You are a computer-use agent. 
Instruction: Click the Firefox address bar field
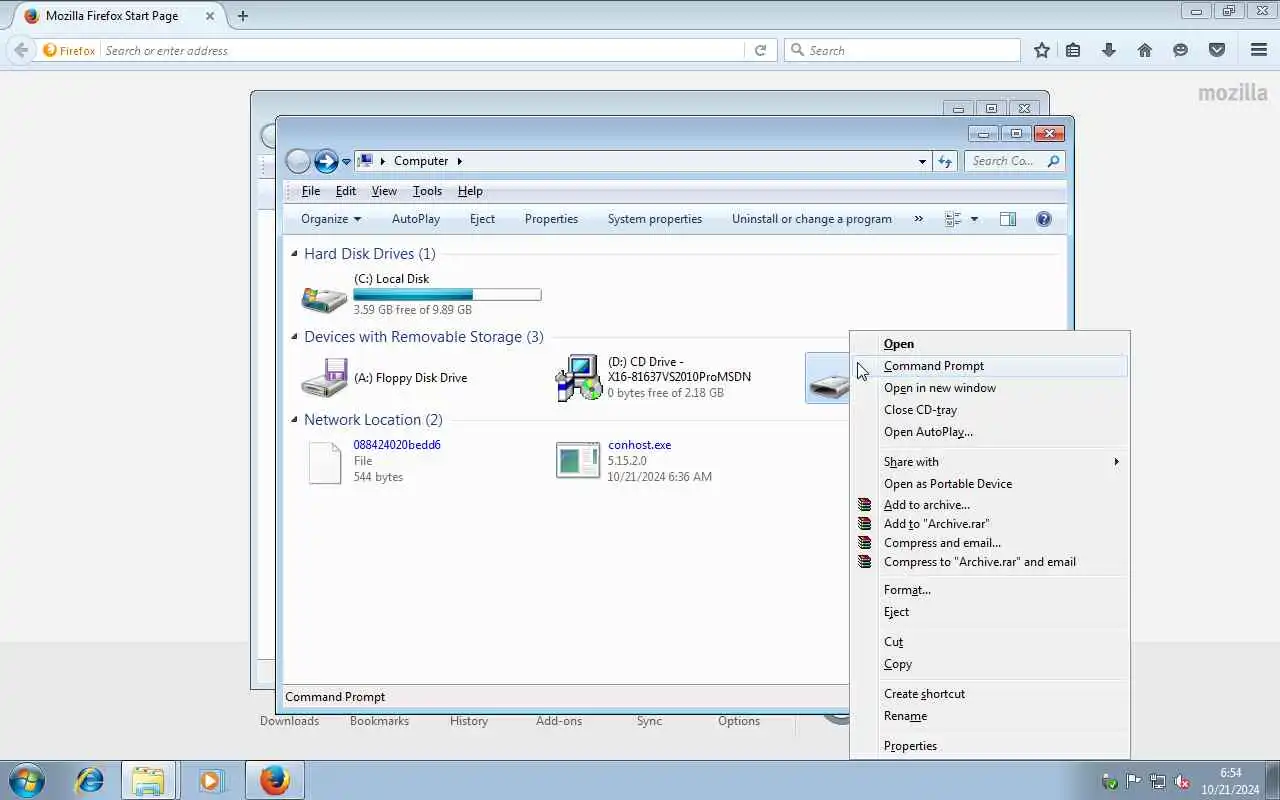(x=422, y=50)
